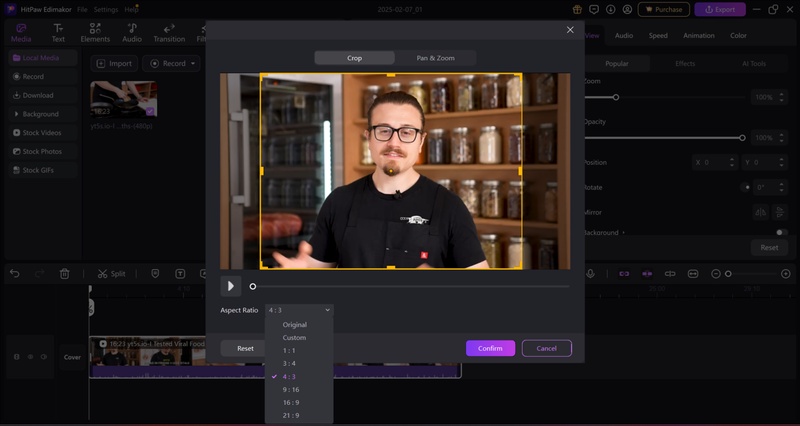Zoom in the timeline with plus icon
This screenshot has width=800, height=426.
pyautogui.click(x=786, y=274)
